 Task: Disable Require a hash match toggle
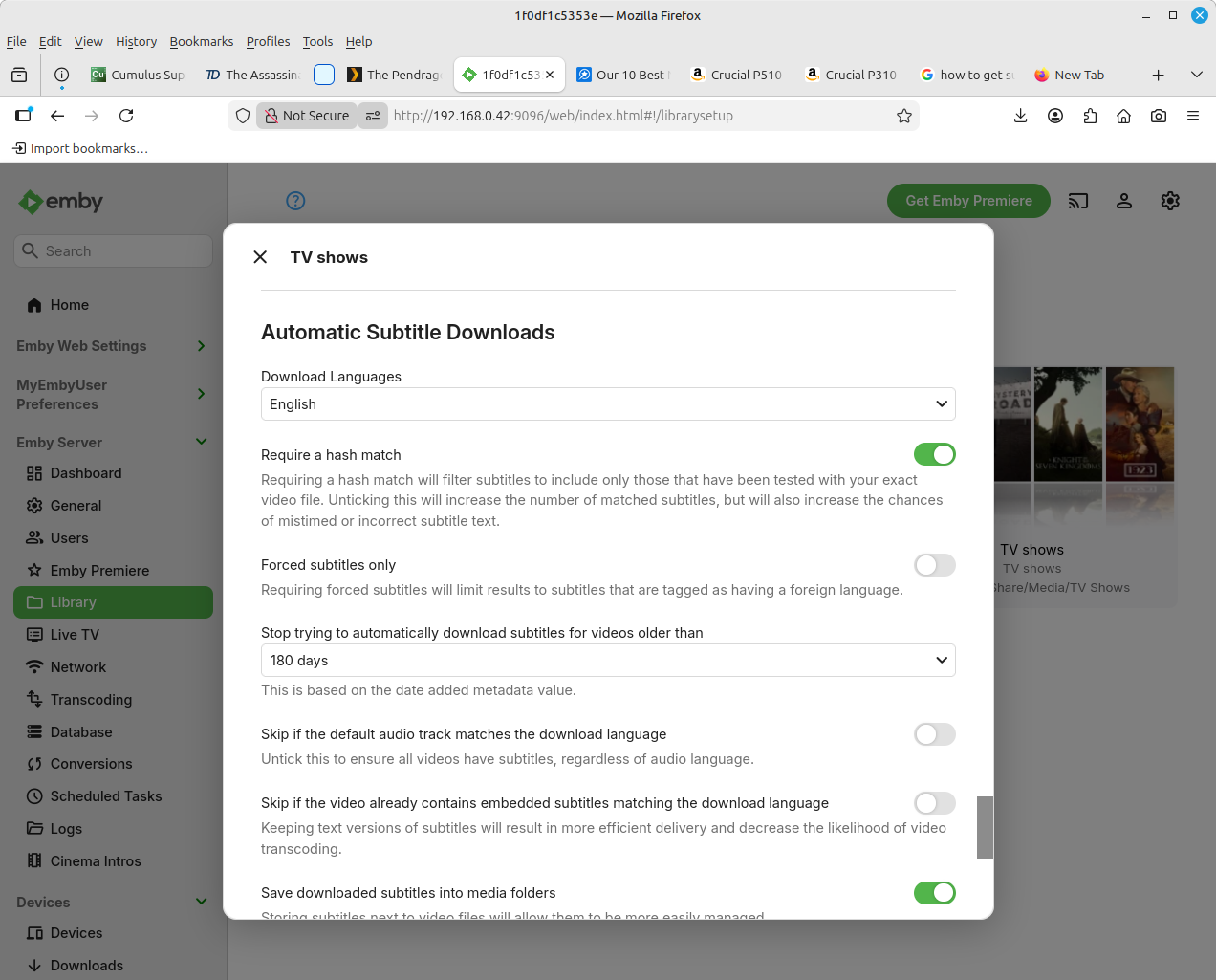[934, 455]
